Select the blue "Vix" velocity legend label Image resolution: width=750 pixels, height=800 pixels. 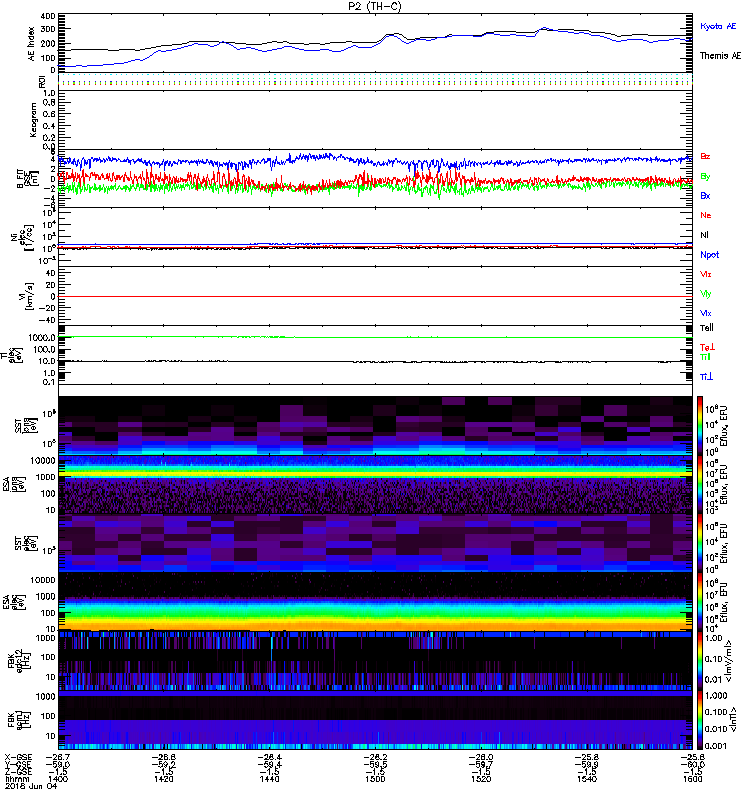click(x=705, y=313)
